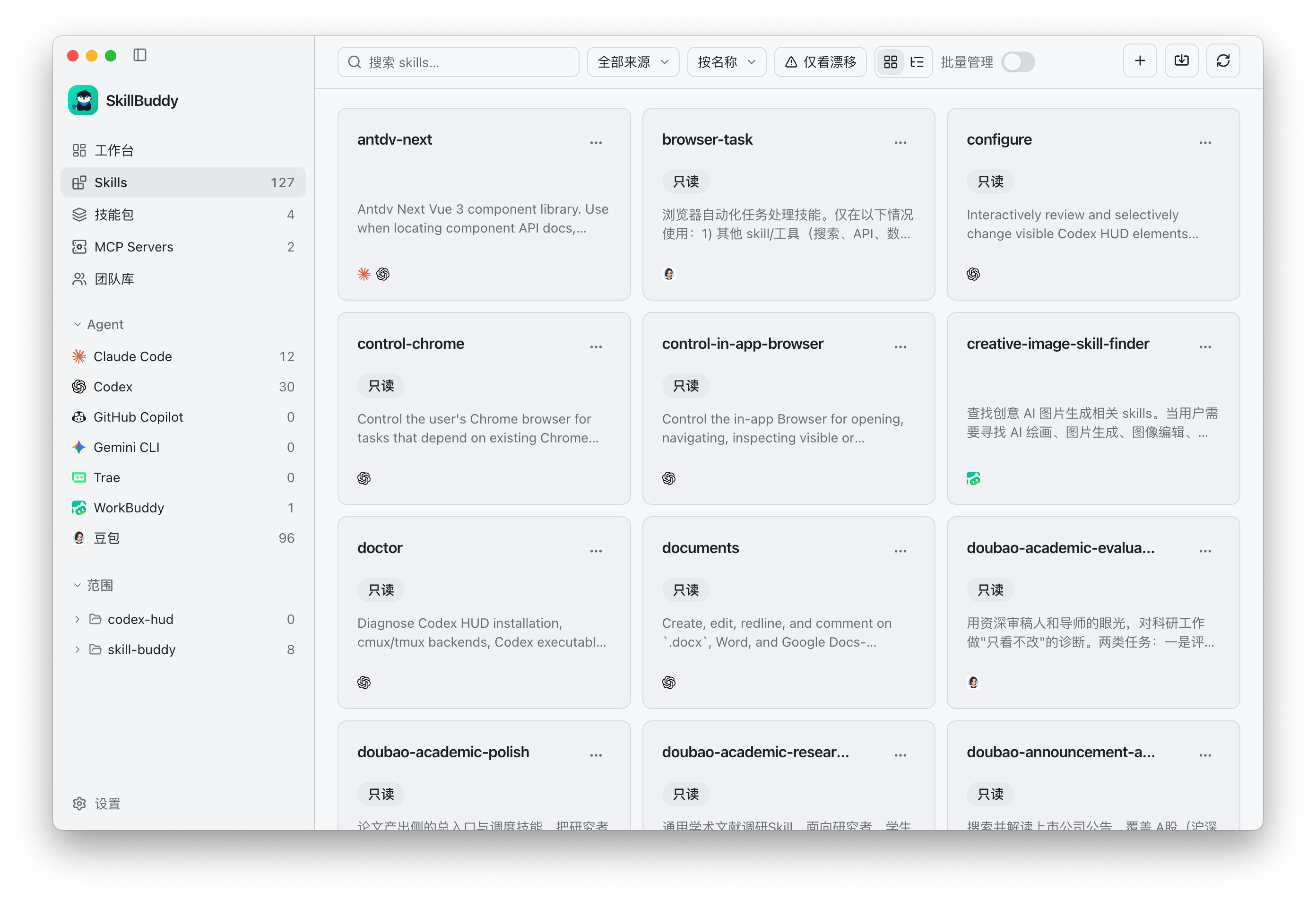Open more options on control-in-app-browser card
Screen dimensions: 1316x900
[900, 346]
